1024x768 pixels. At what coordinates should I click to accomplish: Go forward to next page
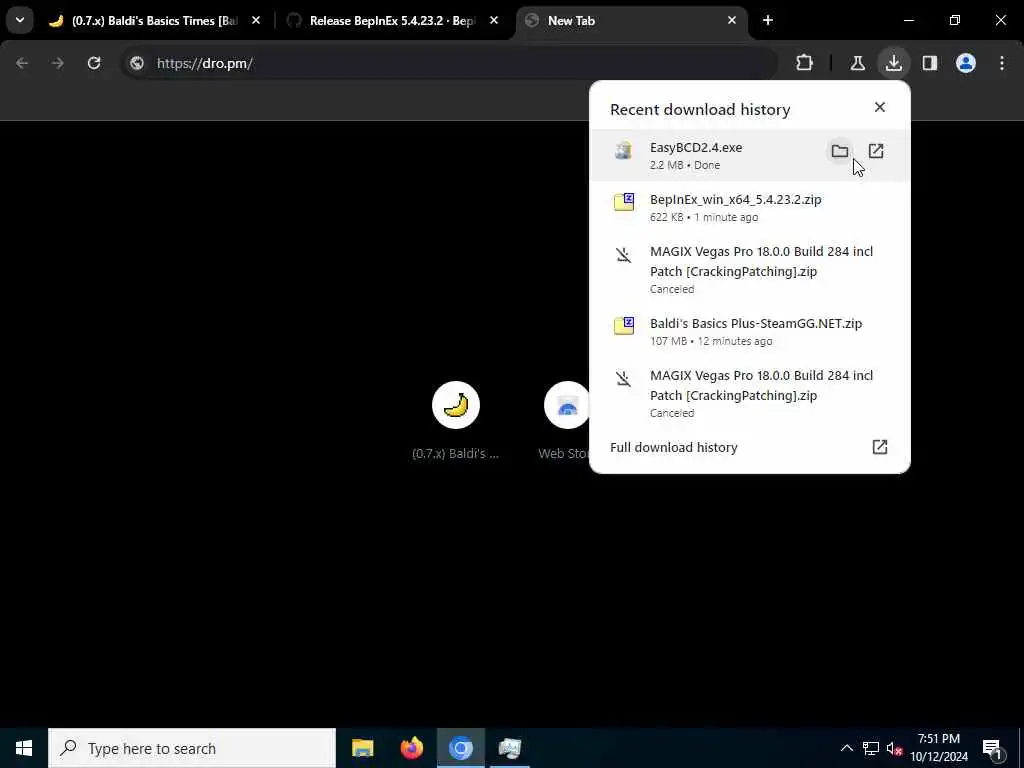pyautogui.click(x=58, y=63)
